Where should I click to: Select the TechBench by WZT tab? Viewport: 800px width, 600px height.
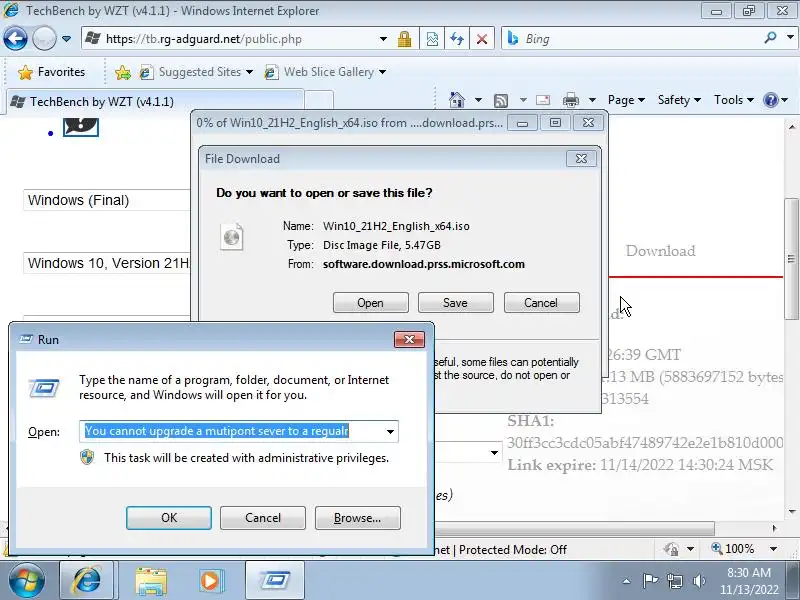pos(155,101)
